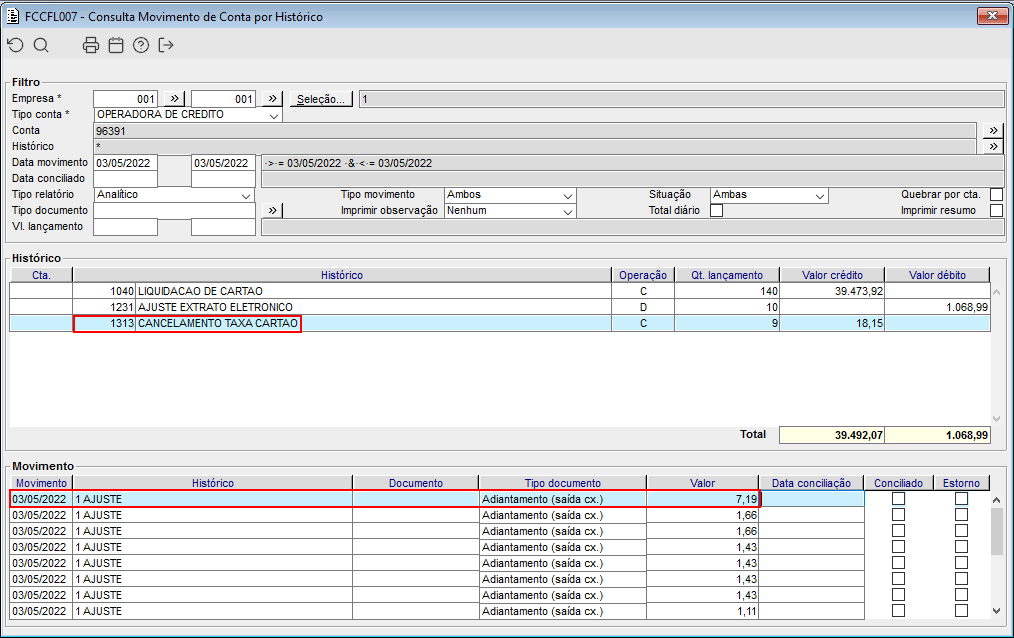1014x638 pixels.
Task: Click the Movimento grid scroll down arrow
Action: point(997,611)
